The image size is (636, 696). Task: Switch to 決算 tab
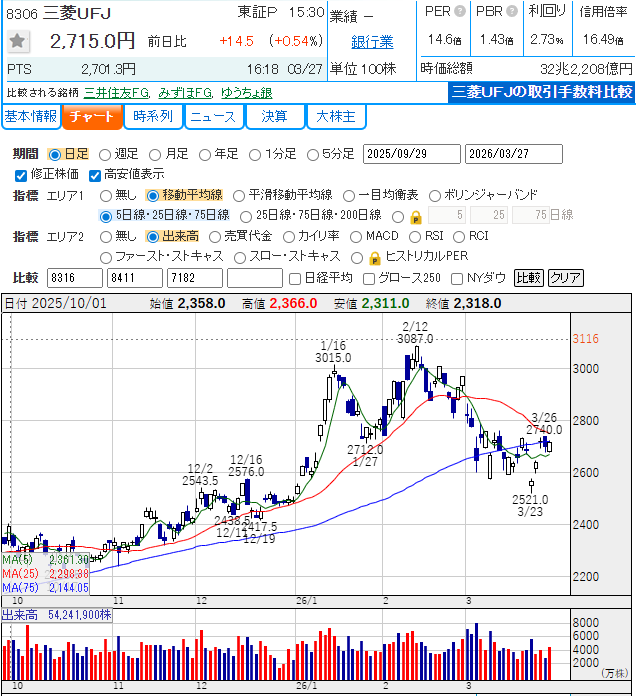pyautogui.click(x=275, y=117)
